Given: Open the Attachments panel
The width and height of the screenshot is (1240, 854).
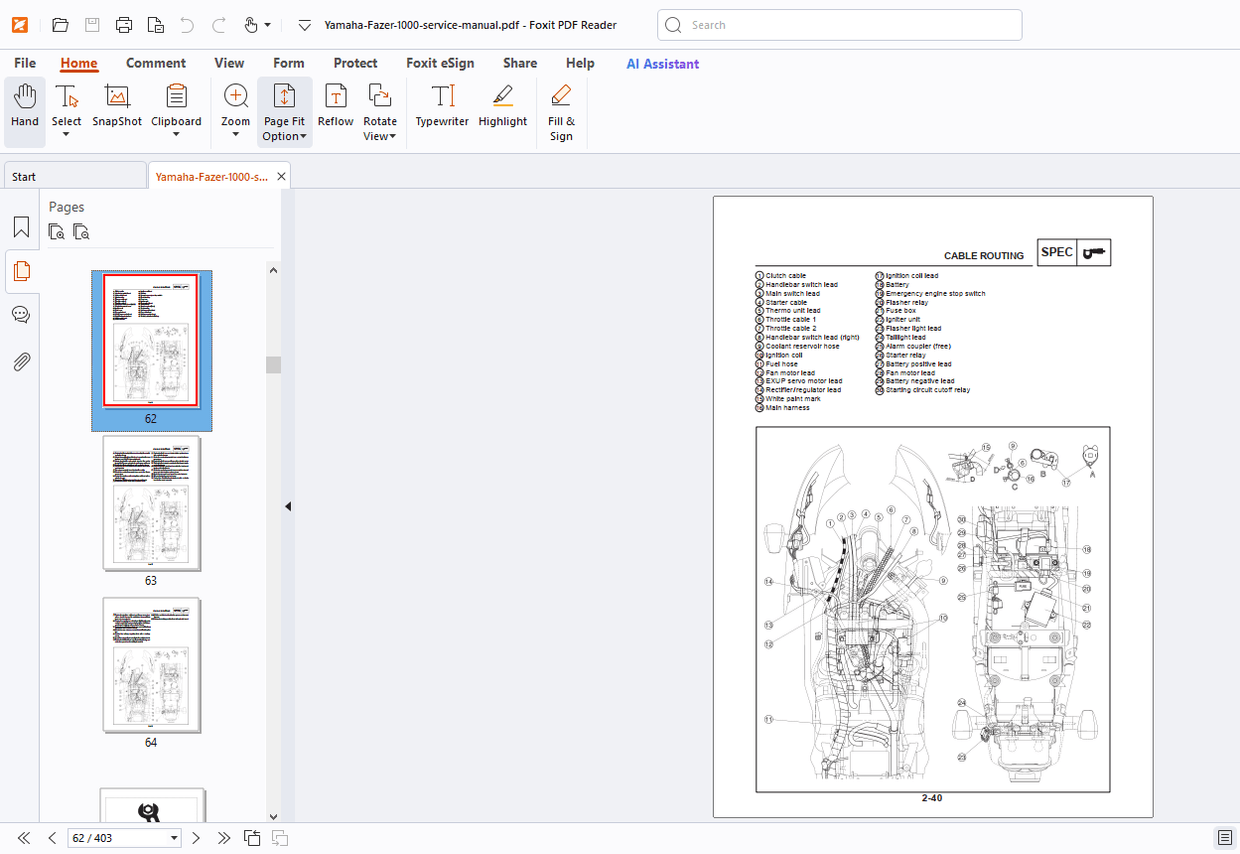Looking at the screenshot, I should click(x=21, y=361).
